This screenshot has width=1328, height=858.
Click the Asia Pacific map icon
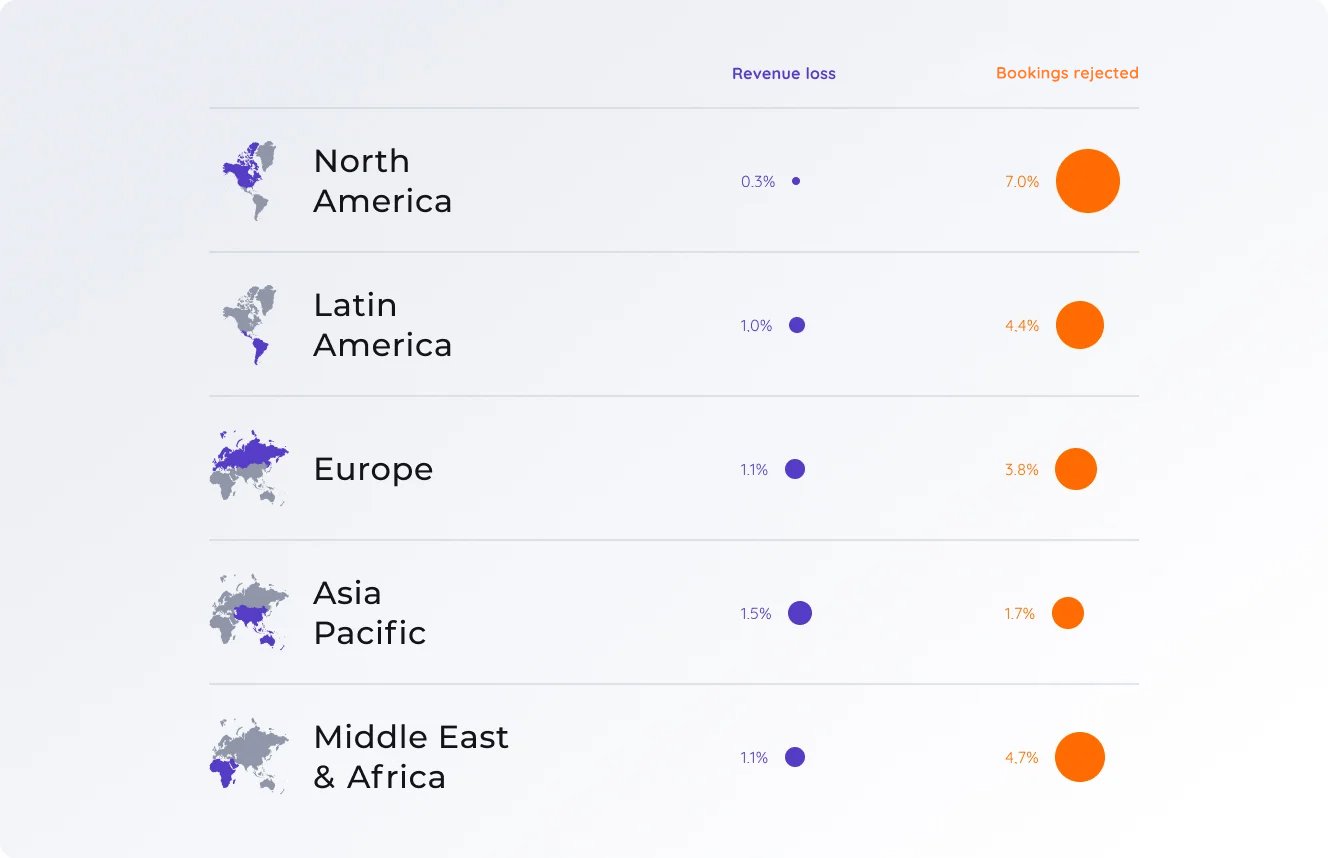[249, 613]
